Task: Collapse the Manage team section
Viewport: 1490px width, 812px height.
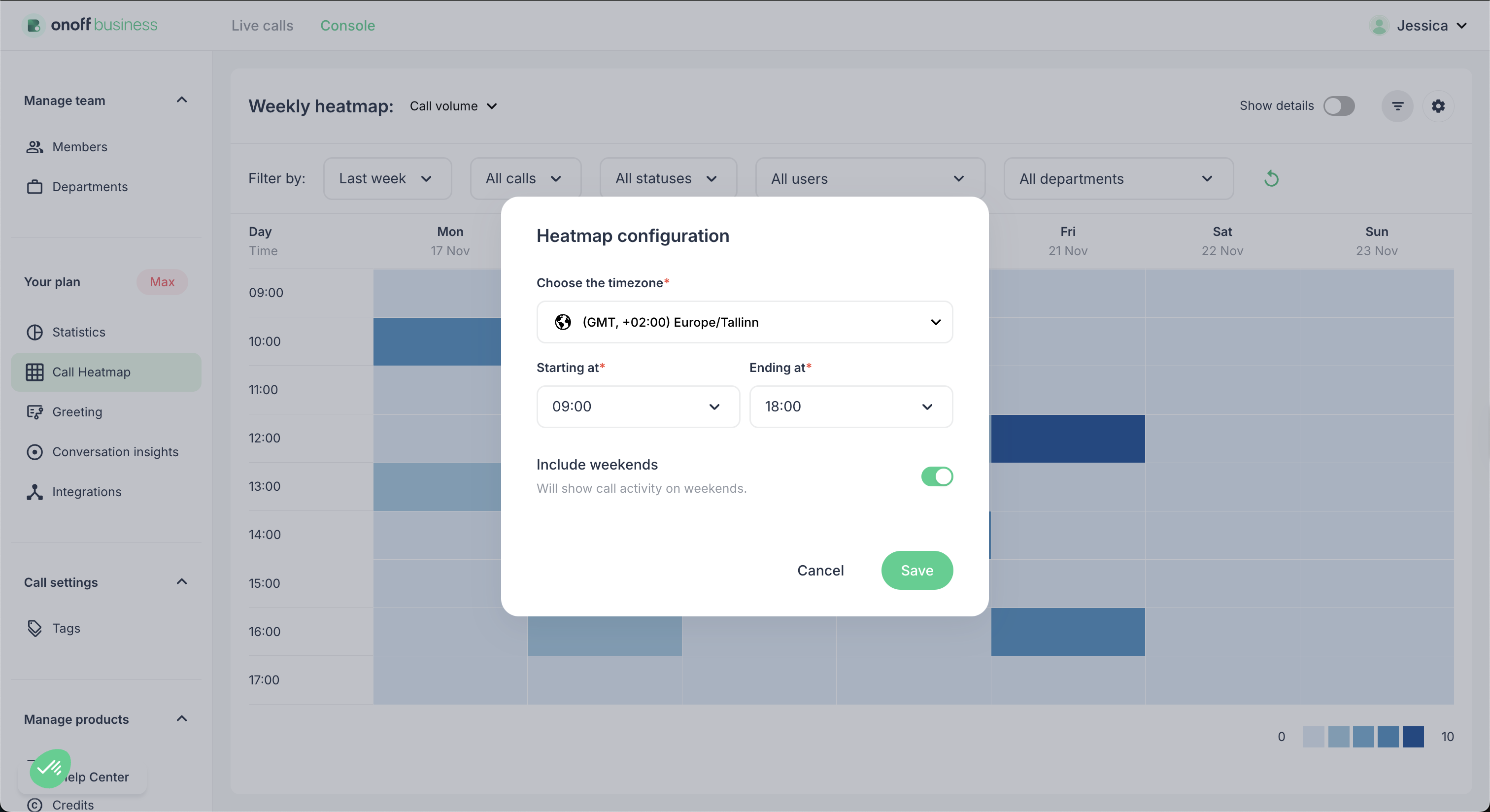Action: pyautogui.click(x=182, y=100)
